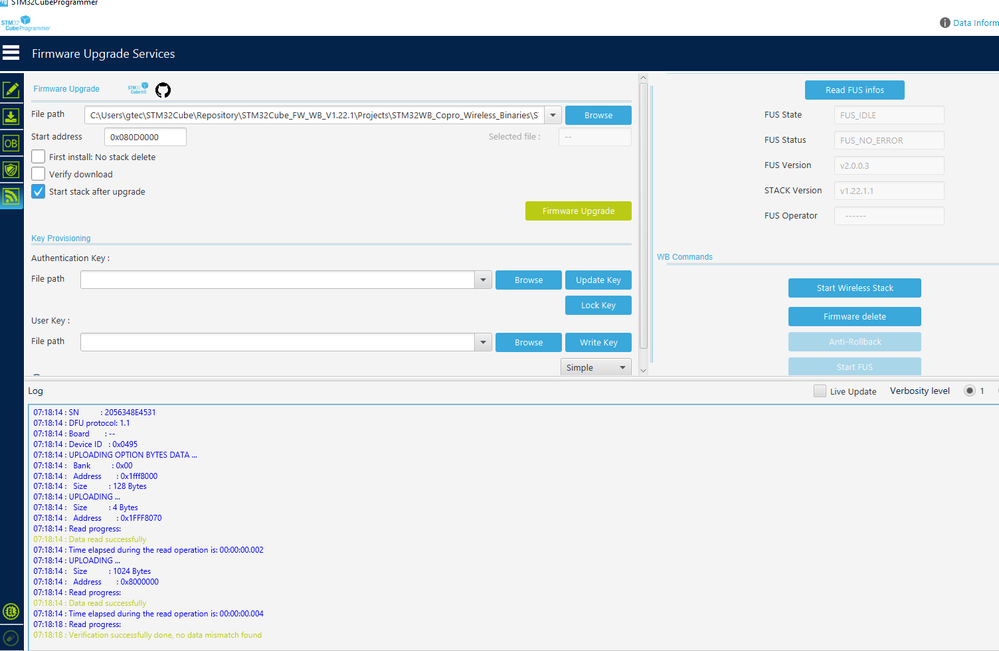Image resolution: width=999 pixels, height=651 pixels.
Task: Click log line 'Verification successfully done'
Action: [148, 635]
